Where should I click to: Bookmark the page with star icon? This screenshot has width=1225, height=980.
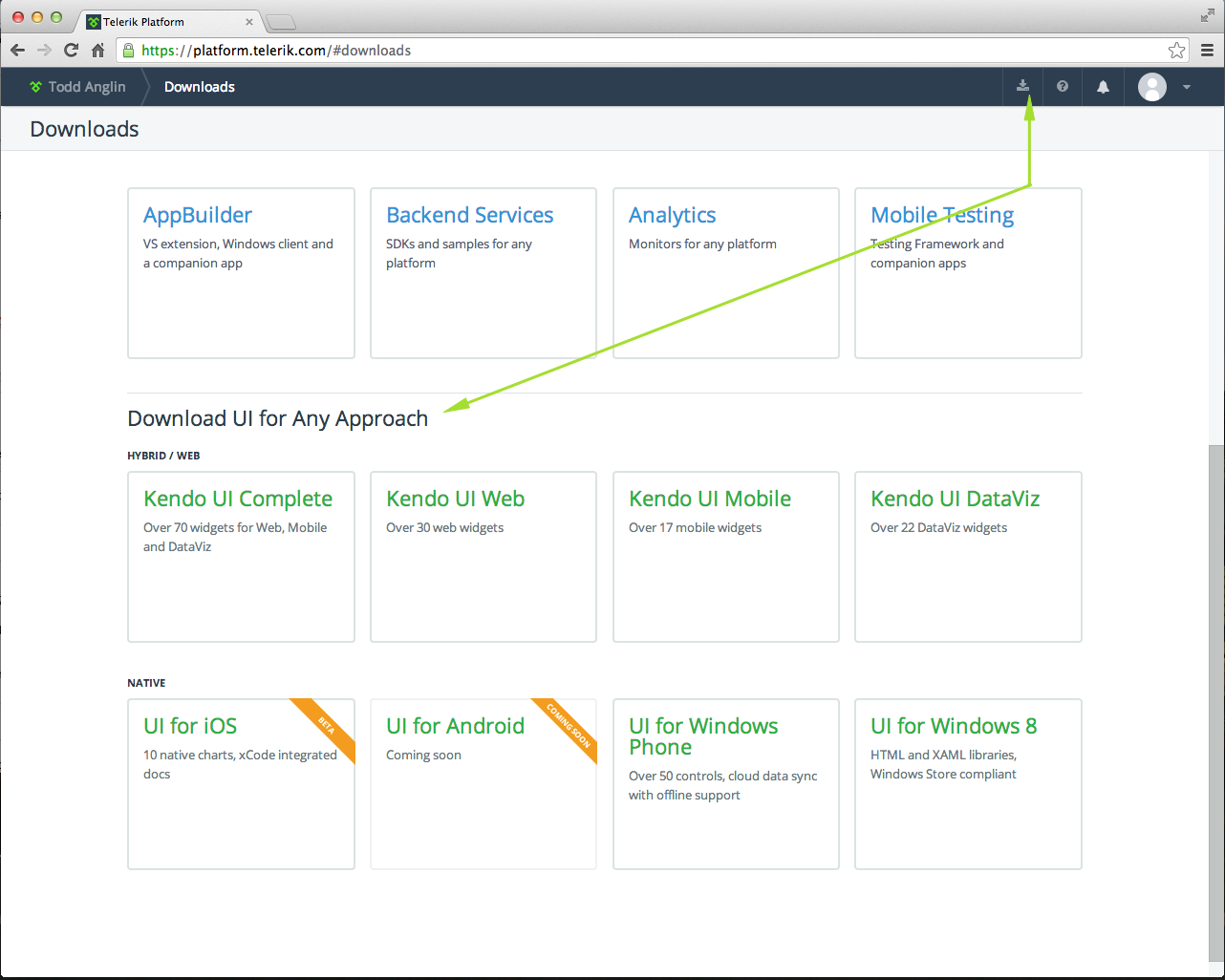tap(1176, 50)
